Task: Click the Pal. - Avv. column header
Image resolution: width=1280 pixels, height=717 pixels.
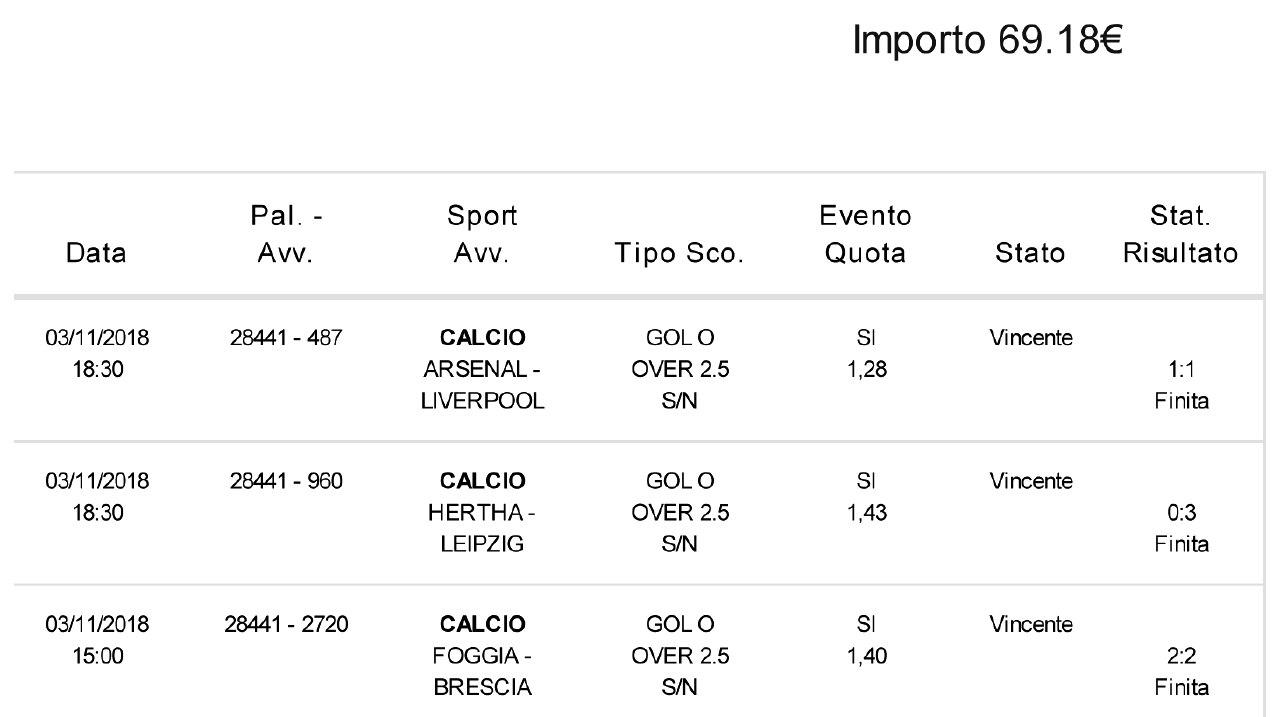Action: coord(286,234)
